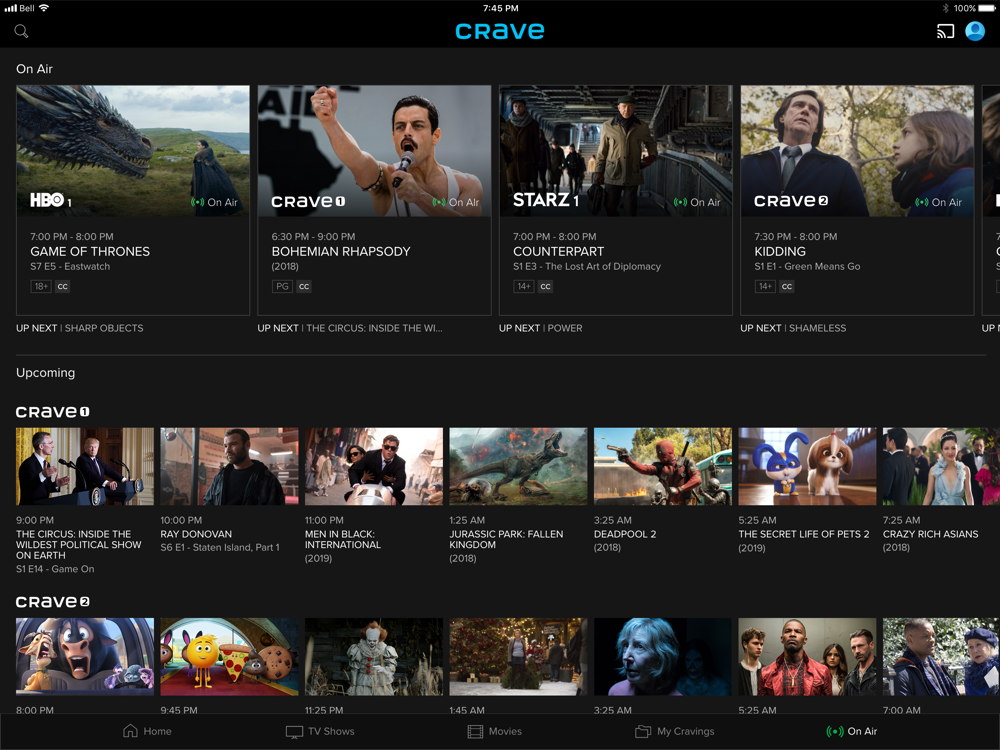1000x750 pixels.
Task: Tap the Crave 1 logo in Upcoming section
Action: click(x=53, y=412)
